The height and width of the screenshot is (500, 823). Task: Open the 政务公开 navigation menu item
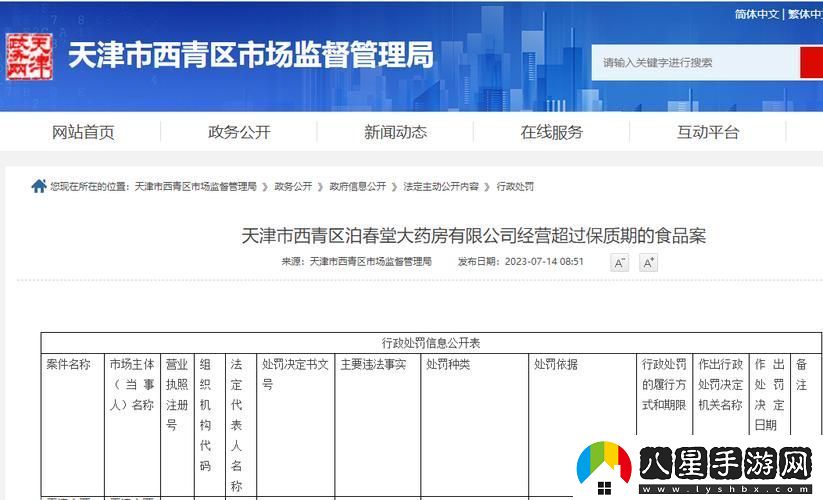pyautogui.click(x=239, y=132)
